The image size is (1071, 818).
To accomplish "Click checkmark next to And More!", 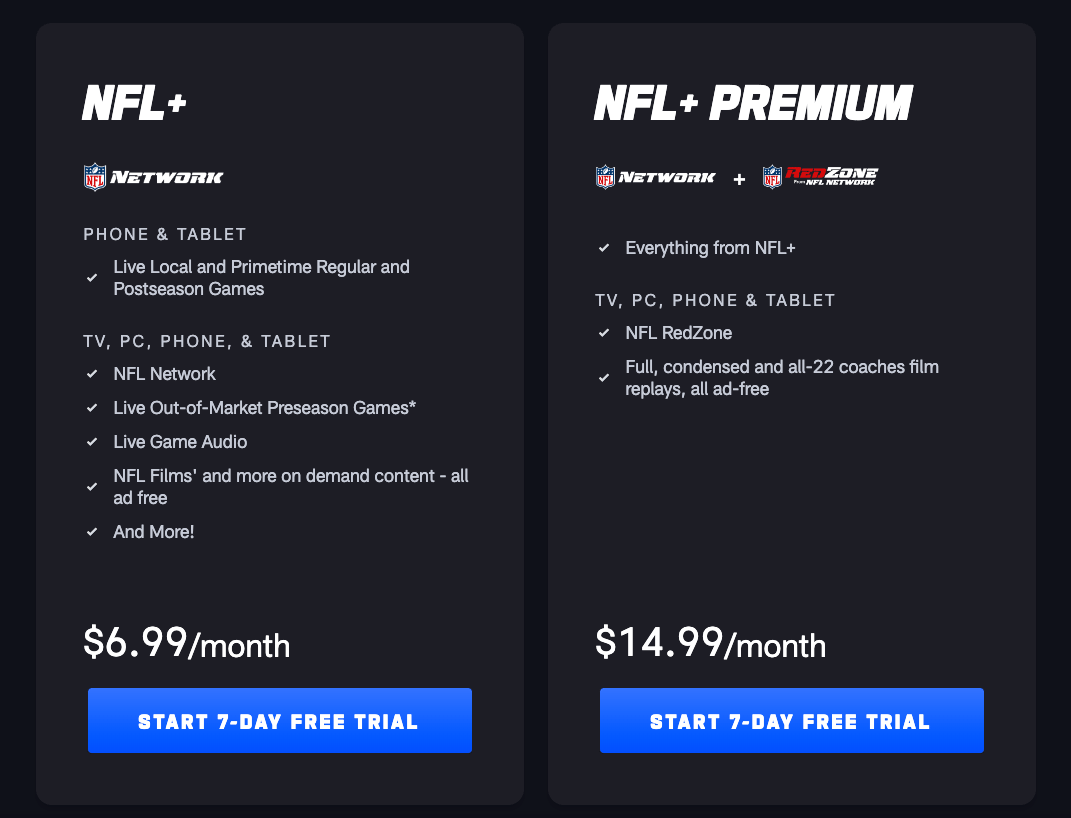I will pos(92,532).
